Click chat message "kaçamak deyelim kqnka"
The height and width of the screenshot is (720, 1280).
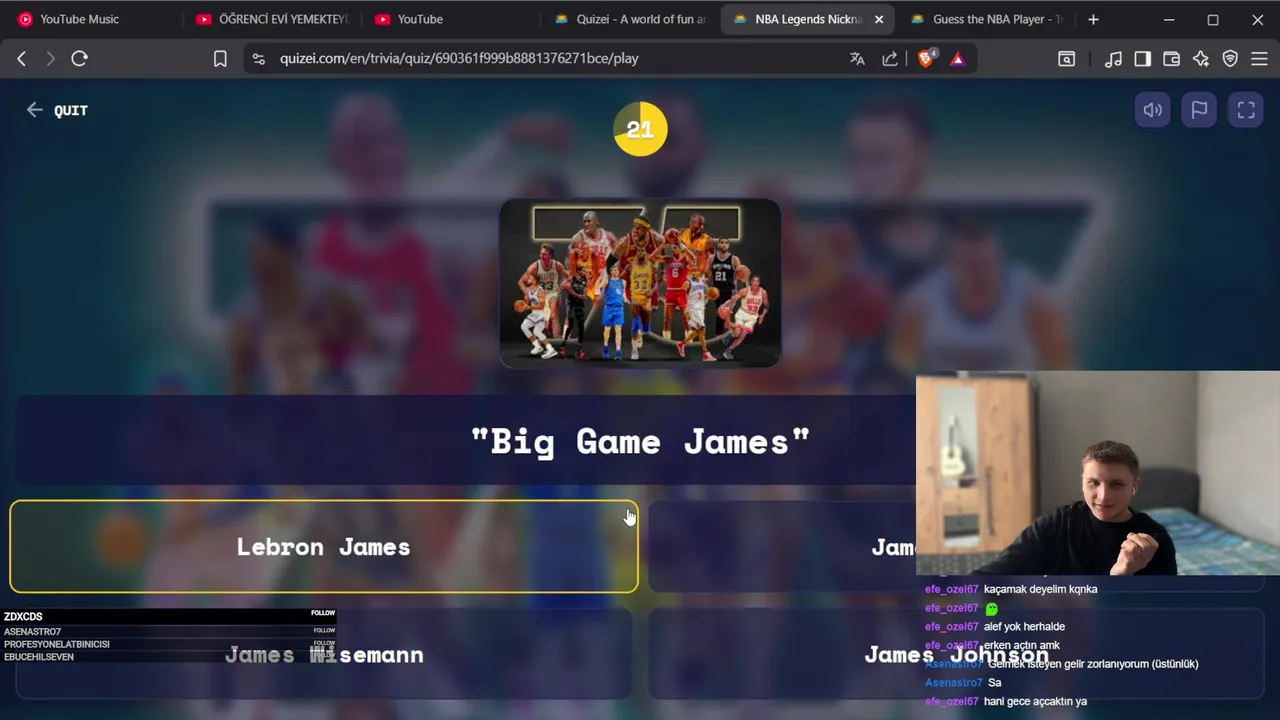tap(1040, 589)
